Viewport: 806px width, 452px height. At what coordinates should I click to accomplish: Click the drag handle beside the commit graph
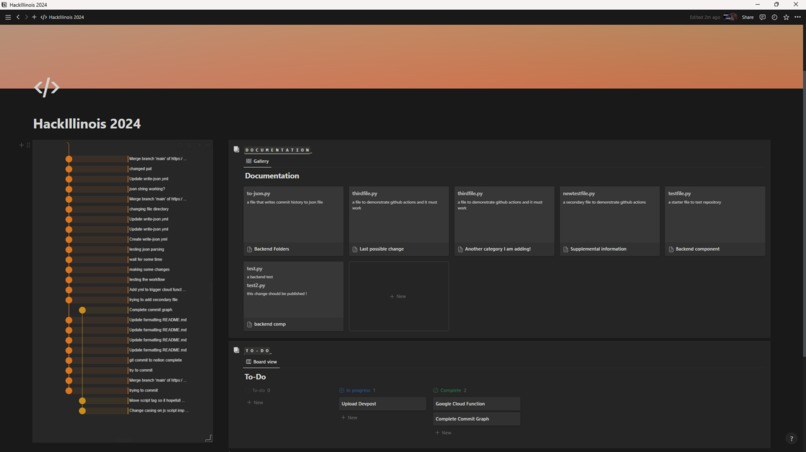point(28,145)
